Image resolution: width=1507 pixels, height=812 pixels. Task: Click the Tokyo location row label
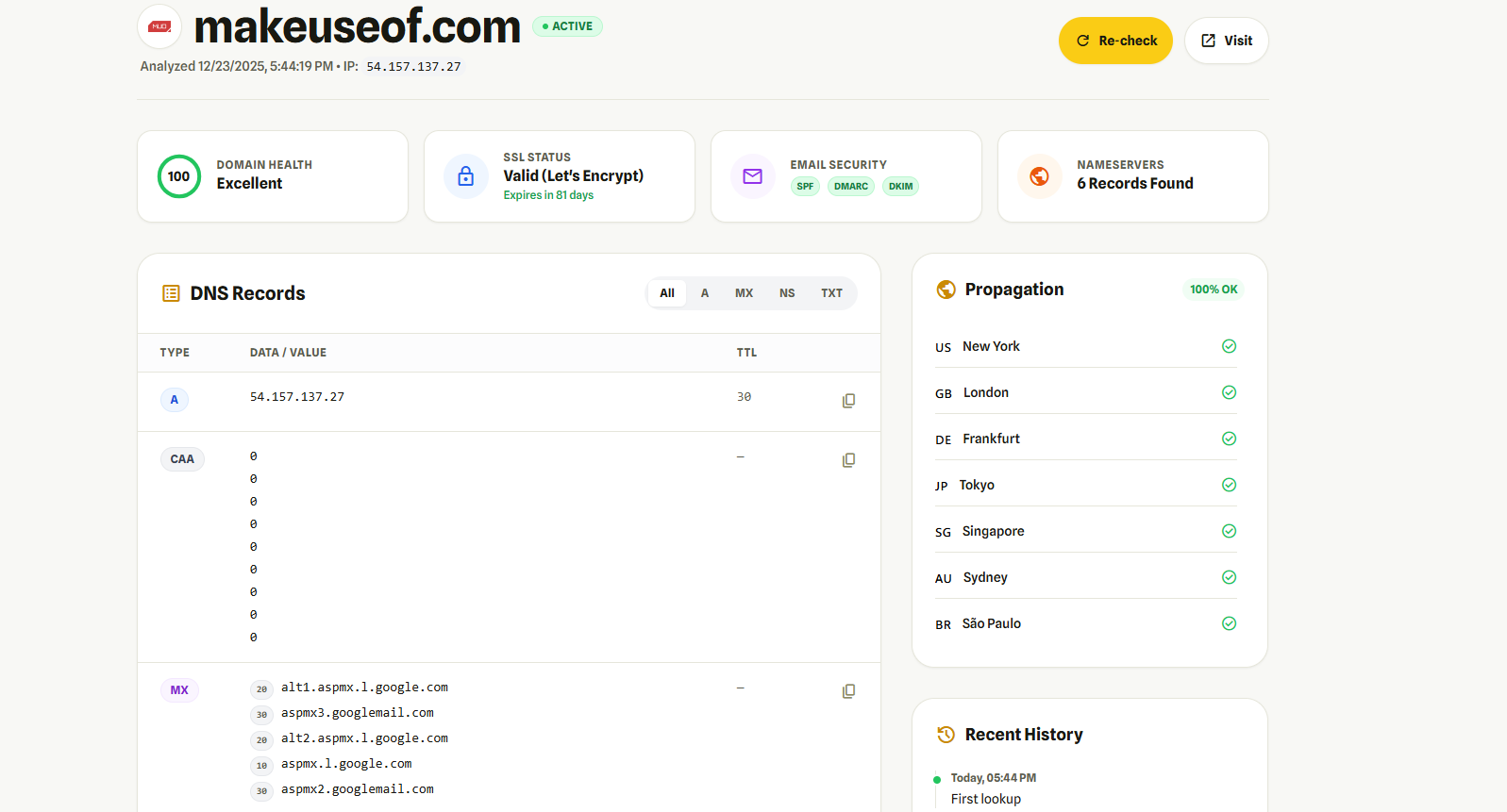pos(977,485)
